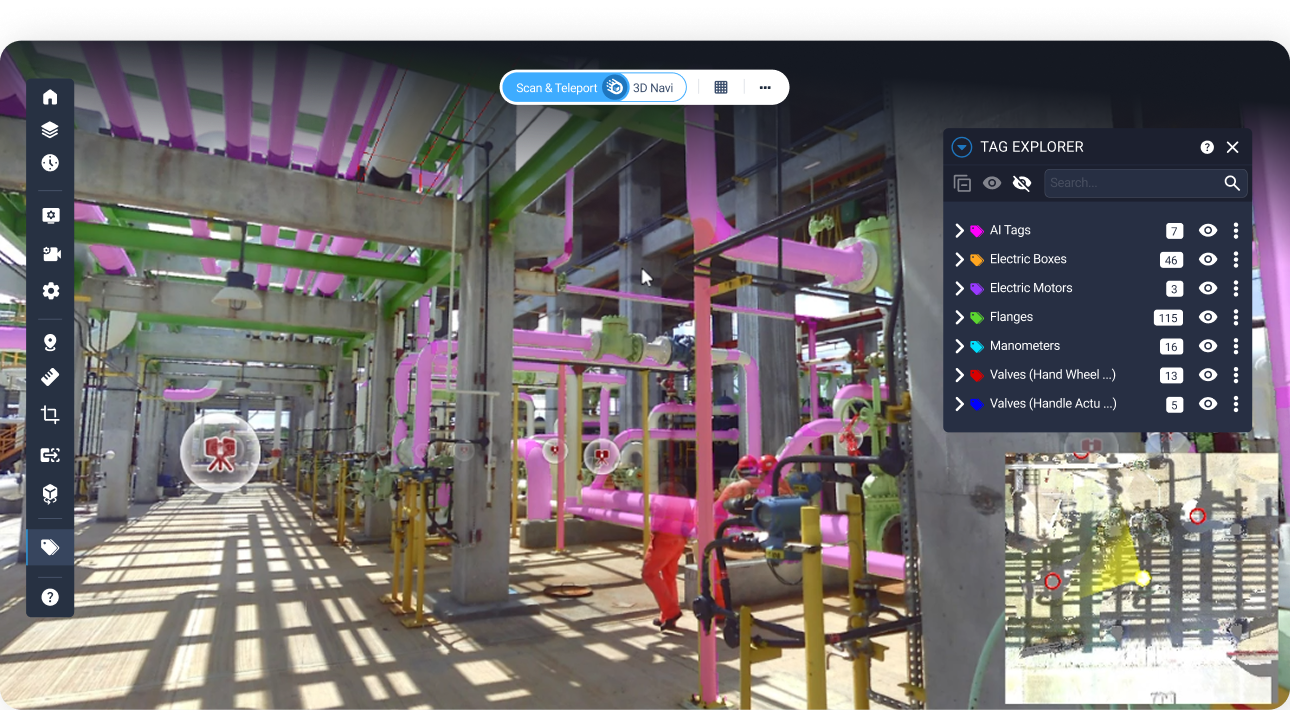Click the share/export arrow icon in sidebar

click(50, 455)
